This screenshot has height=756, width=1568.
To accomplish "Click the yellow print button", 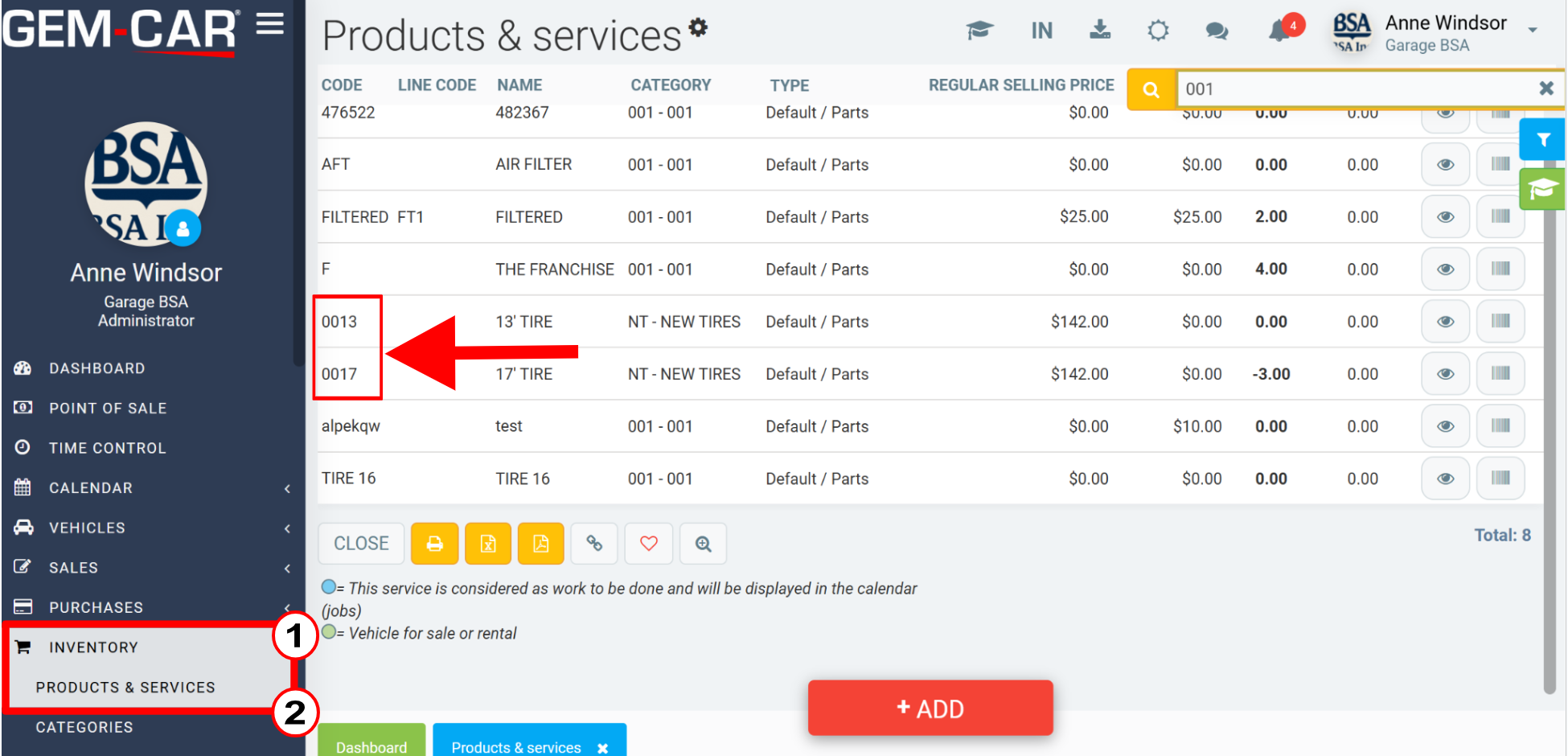I will coord(435,544).
